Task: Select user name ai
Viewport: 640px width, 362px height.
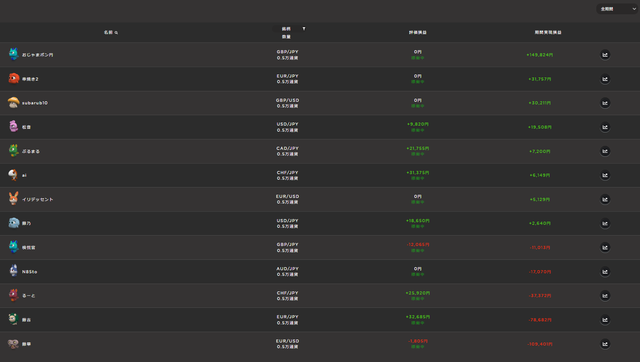Action: [24, 175]
